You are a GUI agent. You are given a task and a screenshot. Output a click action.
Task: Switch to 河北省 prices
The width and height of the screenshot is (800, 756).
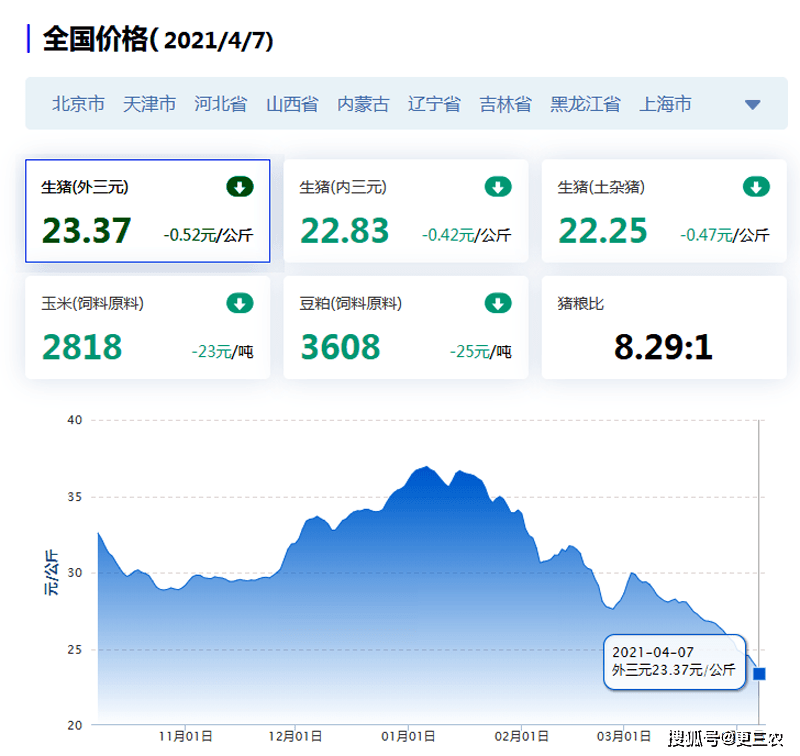pos(220,104)
